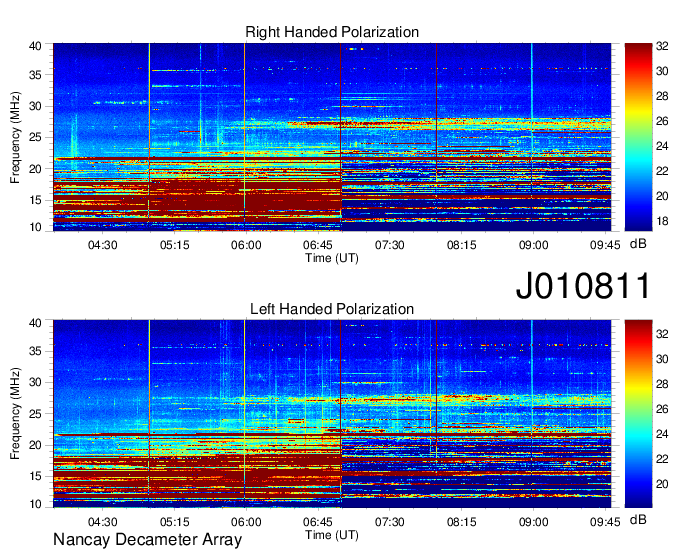
Task: Click 'Frequency (MHz)' axis label of Right Handed plot
Action: point(15,137)
